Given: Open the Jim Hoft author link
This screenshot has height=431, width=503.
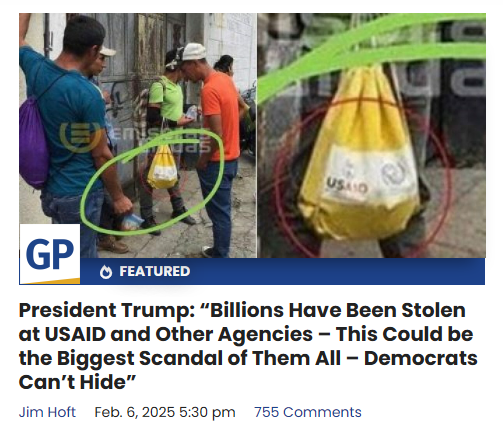Looking at the screenshot, I should 47,412.
